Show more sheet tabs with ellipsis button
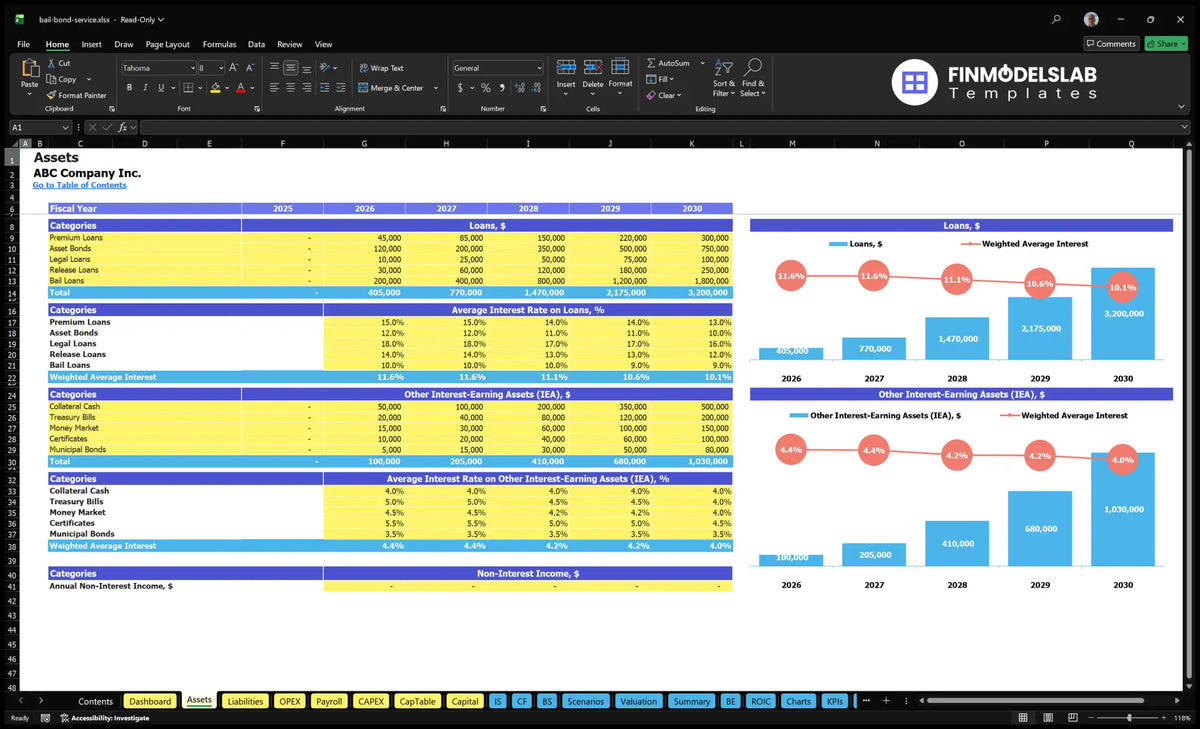1200x729 pixels. pyautogui.click(x=866, y=701)
